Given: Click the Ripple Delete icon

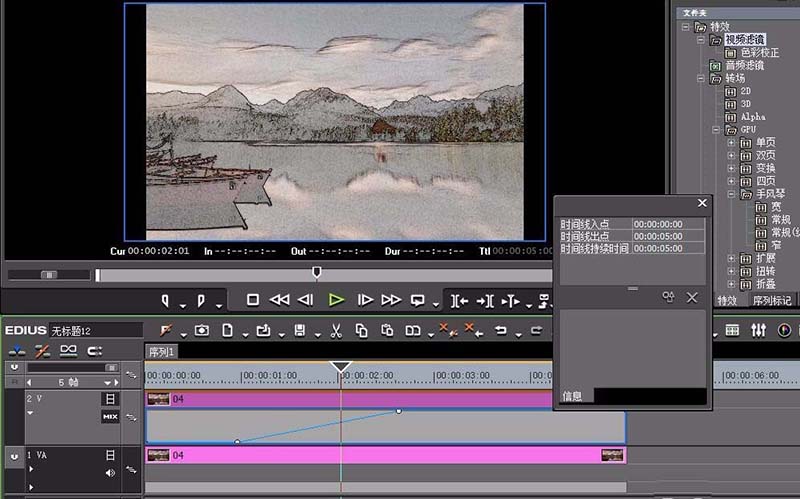Looking at the screenshot, I should pyautogui.click(x=448, y=331).
